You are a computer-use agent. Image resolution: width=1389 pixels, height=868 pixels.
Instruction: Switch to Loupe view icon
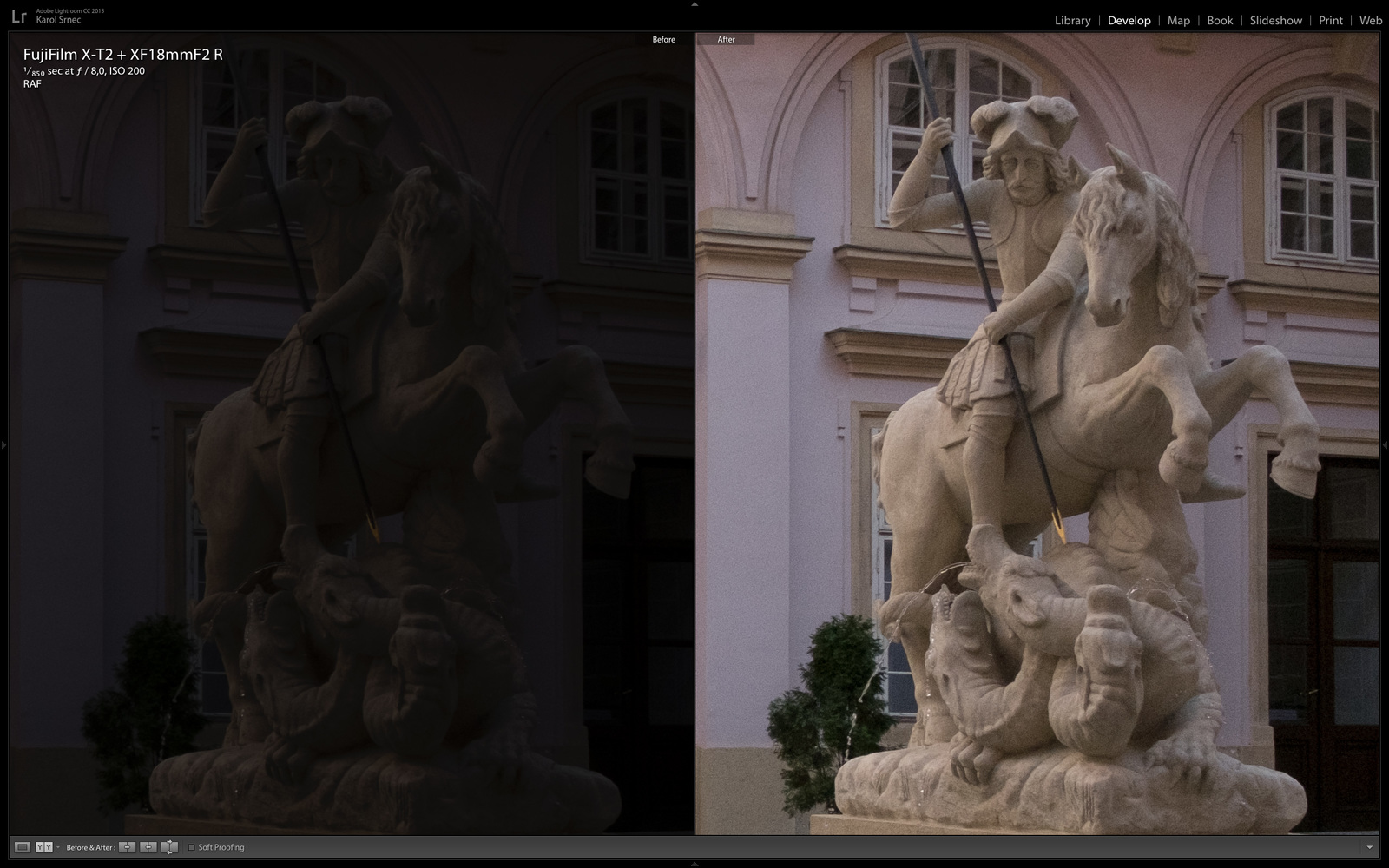[x=23, y=847]
